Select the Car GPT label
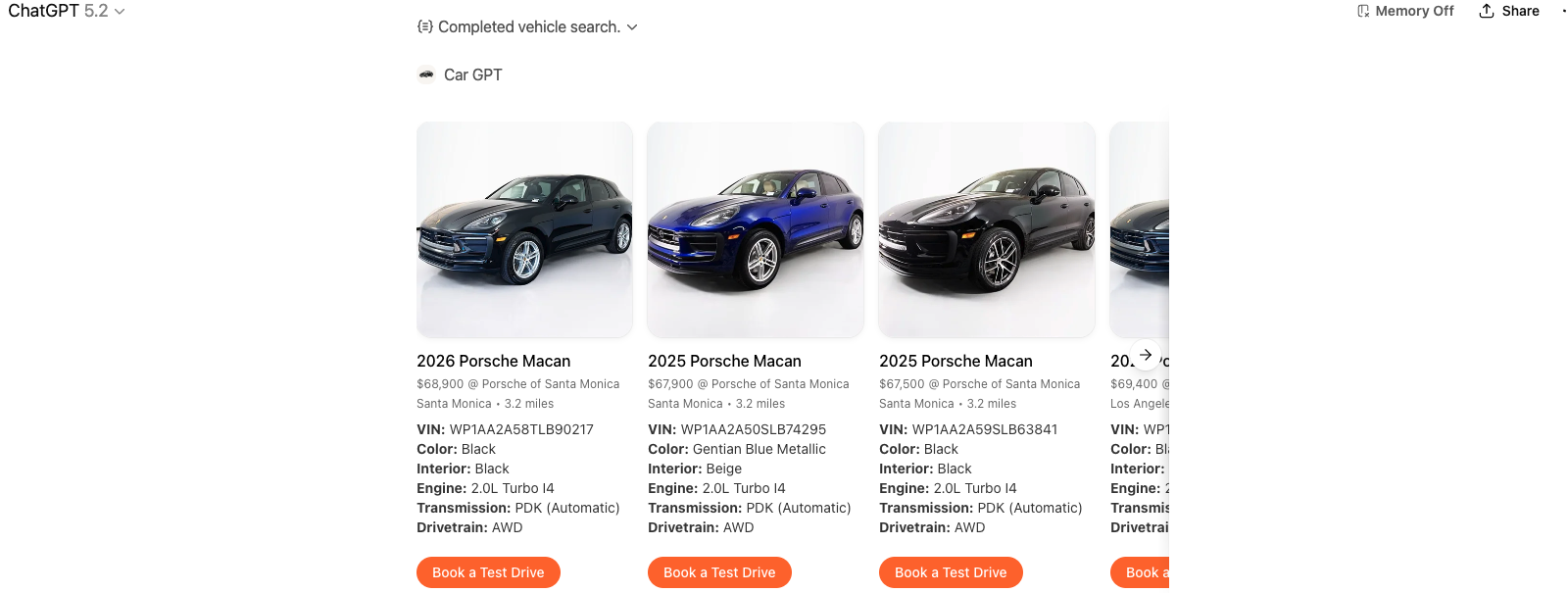The height and width of the screenshot is (593, 1568). [472, 74]
